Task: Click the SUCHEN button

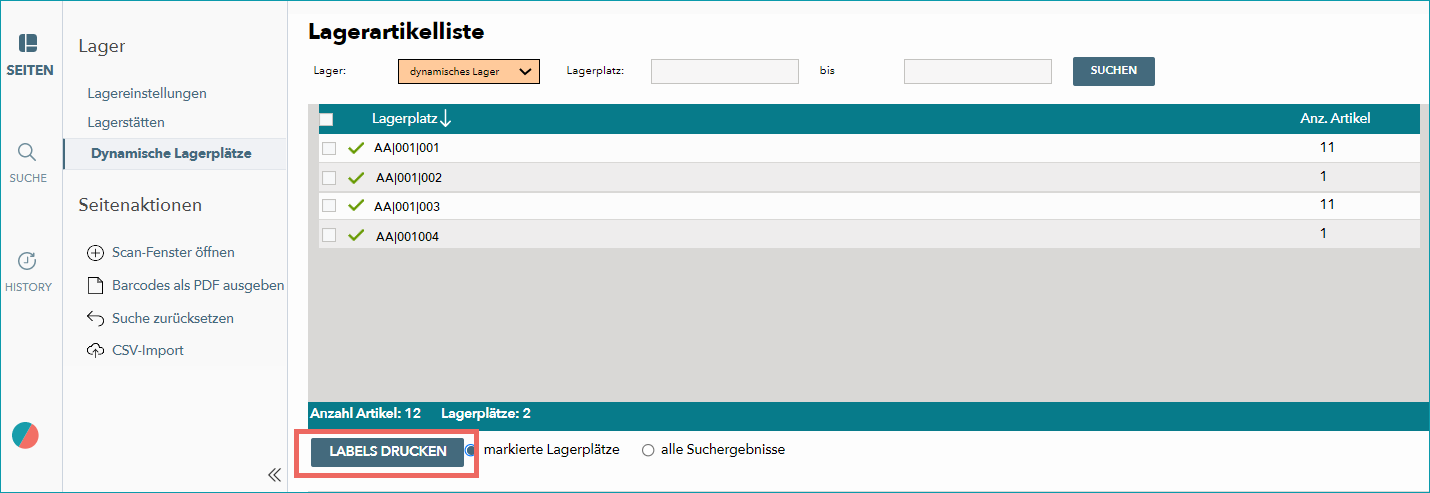Action: pos(1114,71)
